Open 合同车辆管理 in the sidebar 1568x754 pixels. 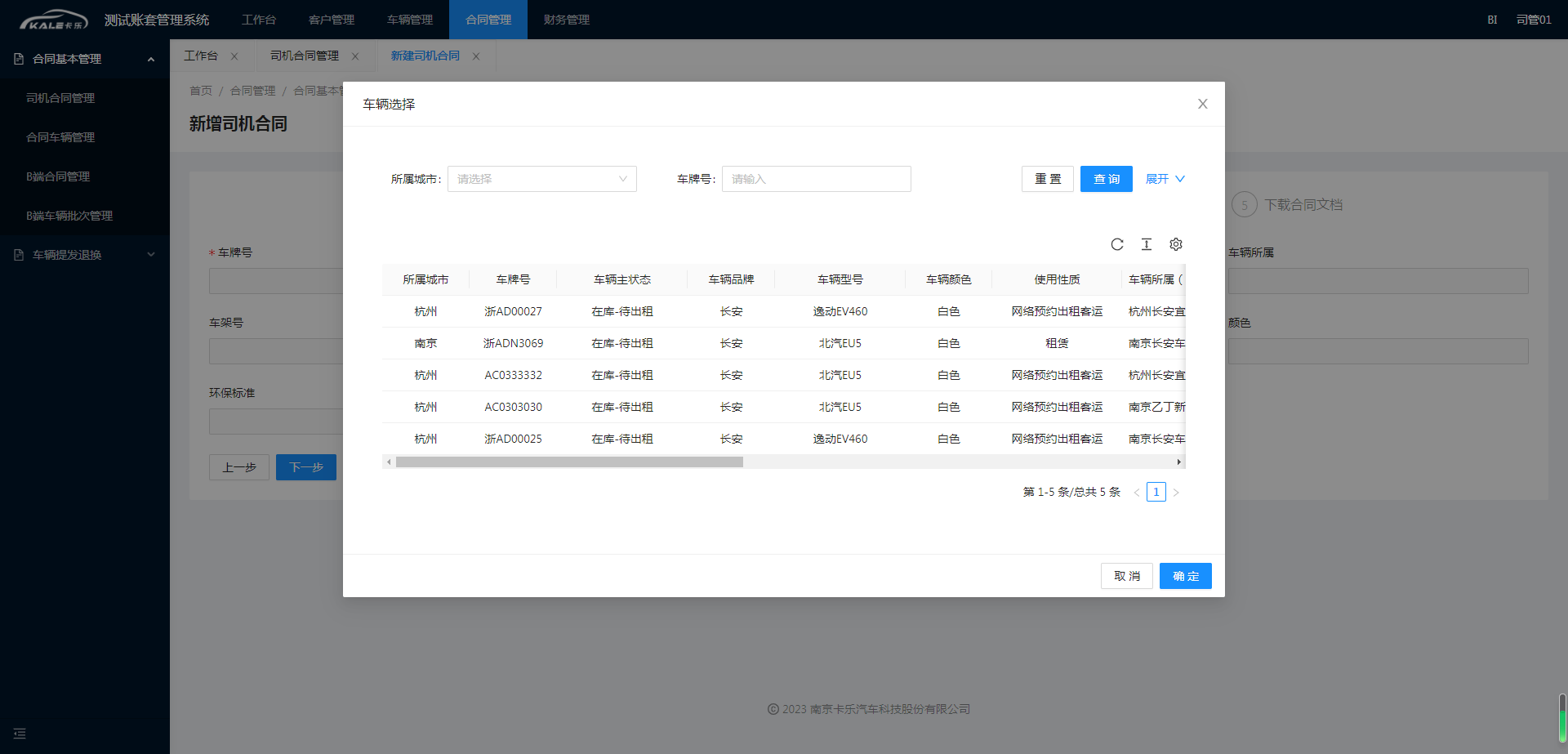(85, 137)
